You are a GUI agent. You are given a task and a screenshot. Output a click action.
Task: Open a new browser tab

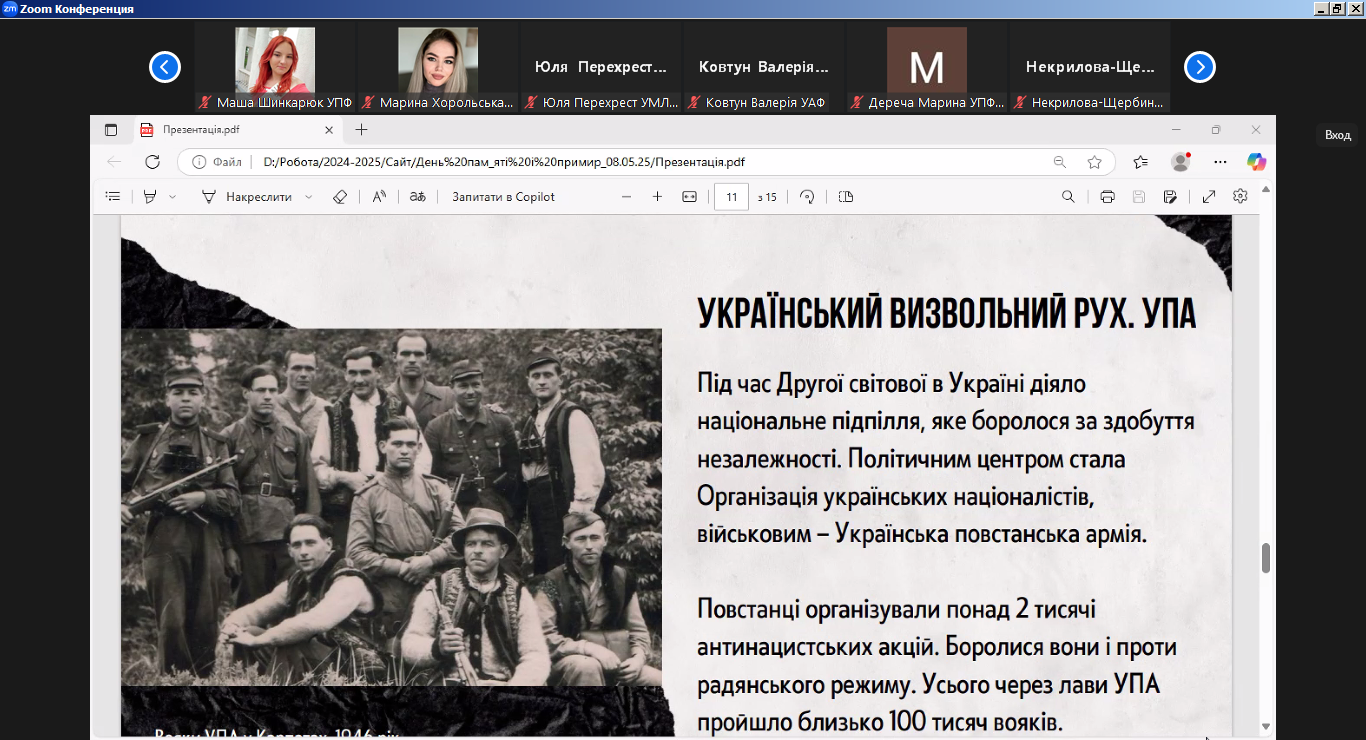click(362, 129)
